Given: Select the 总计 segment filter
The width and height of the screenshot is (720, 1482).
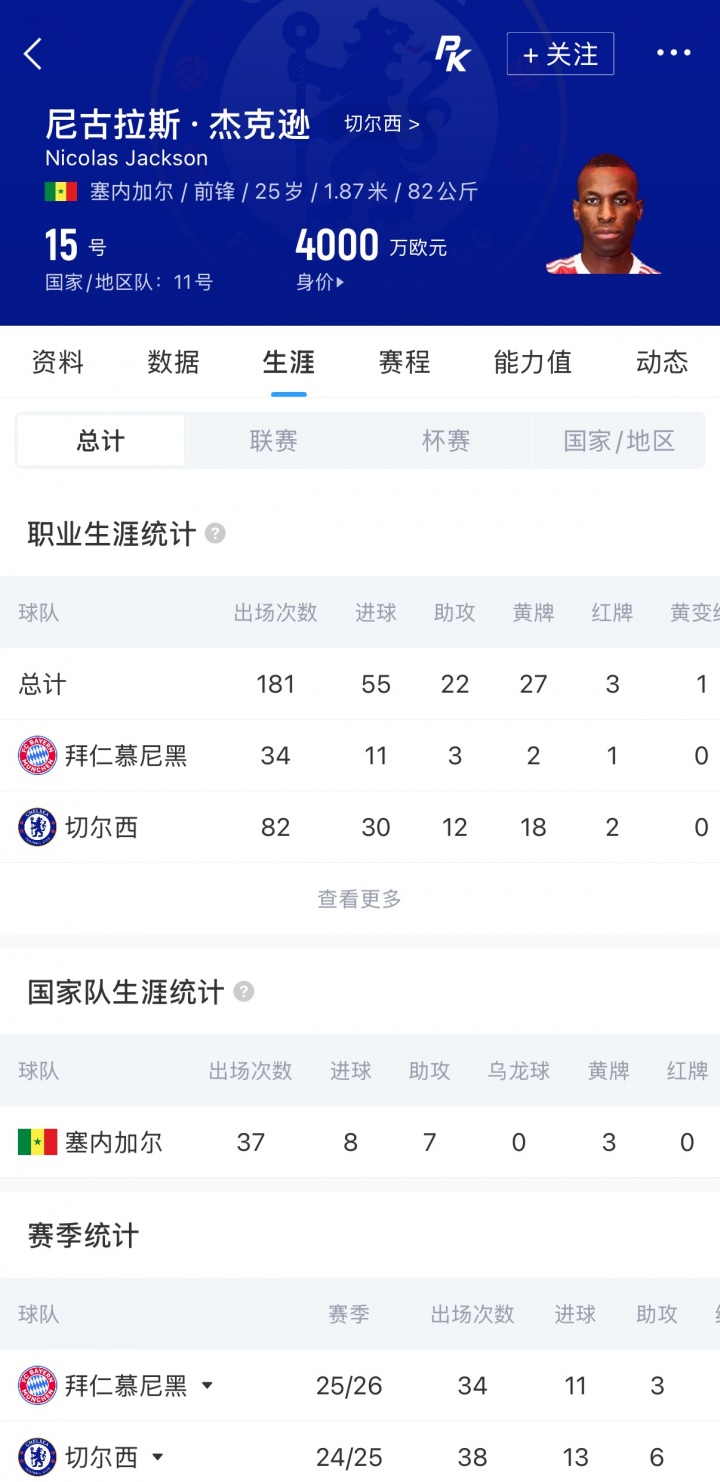Looking at the screenshot, I should pyautogui.click(x=101, y=441).
